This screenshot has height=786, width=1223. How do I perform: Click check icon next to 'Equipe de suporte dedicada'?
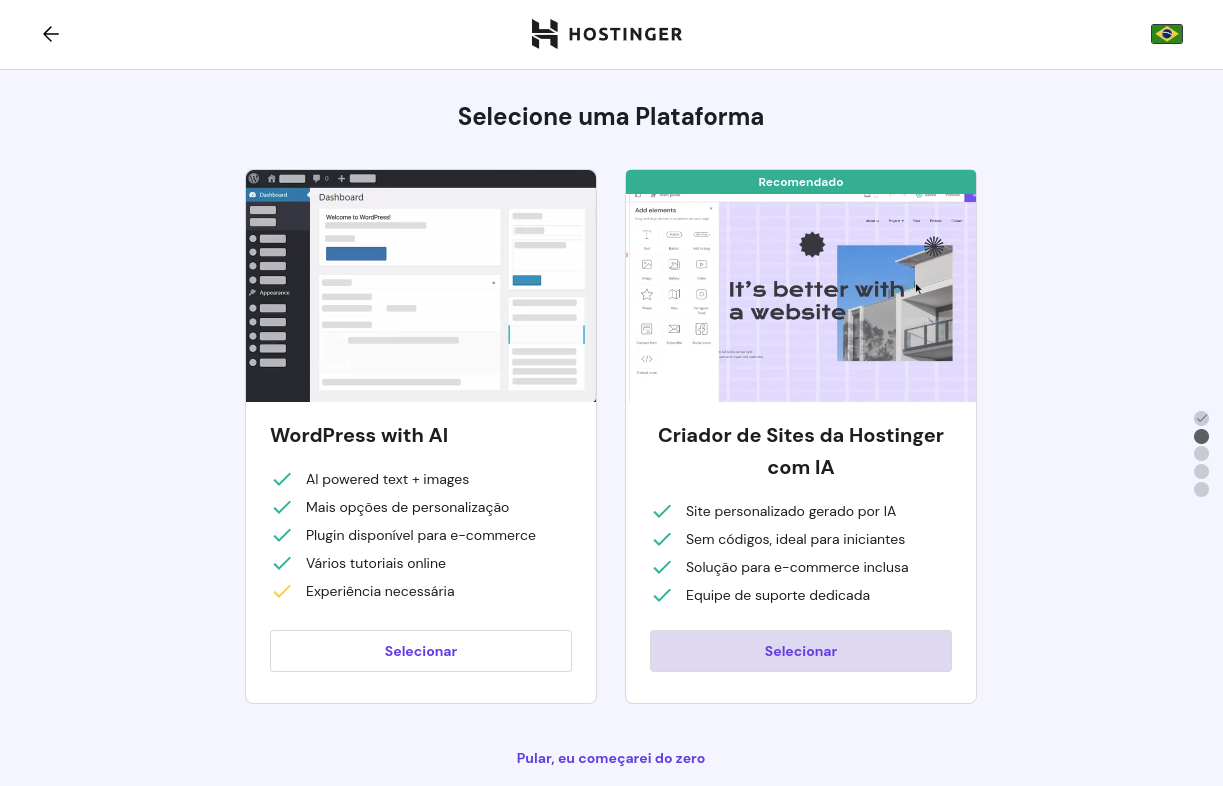click(662, 595)
